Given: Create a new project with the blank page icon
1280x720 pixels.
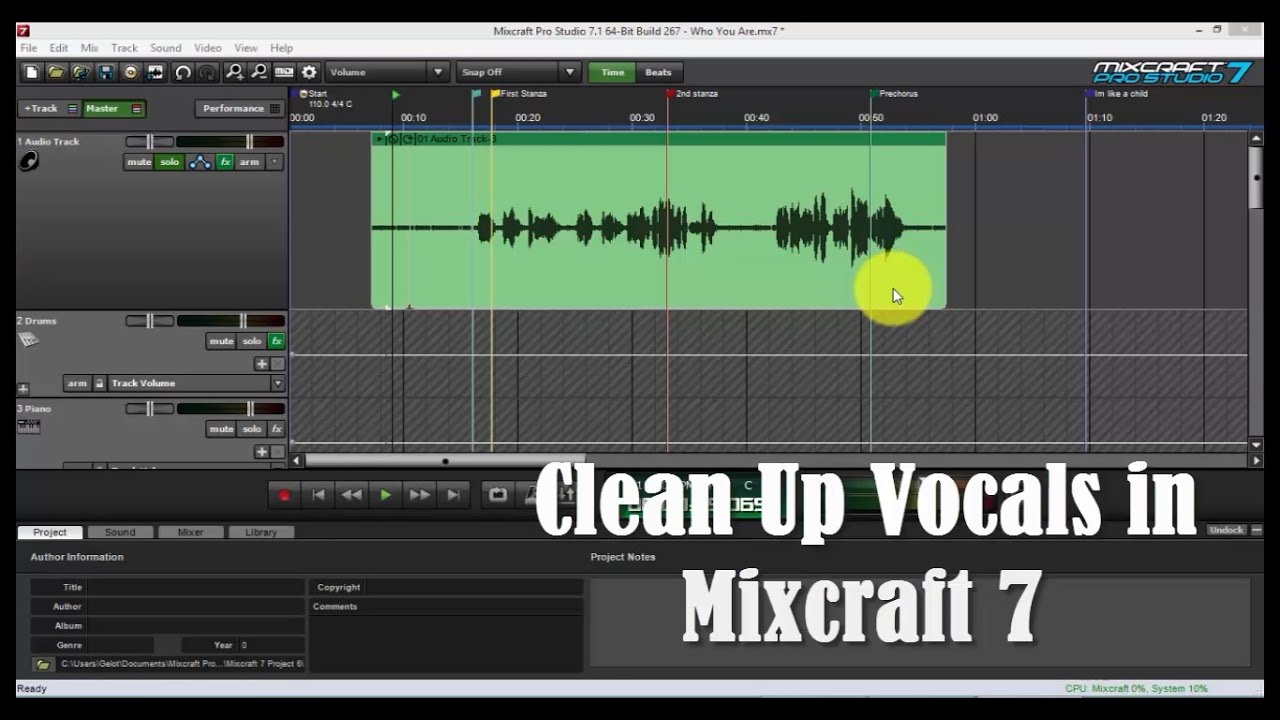Looking at the screenshot, I should coord(32,72).
